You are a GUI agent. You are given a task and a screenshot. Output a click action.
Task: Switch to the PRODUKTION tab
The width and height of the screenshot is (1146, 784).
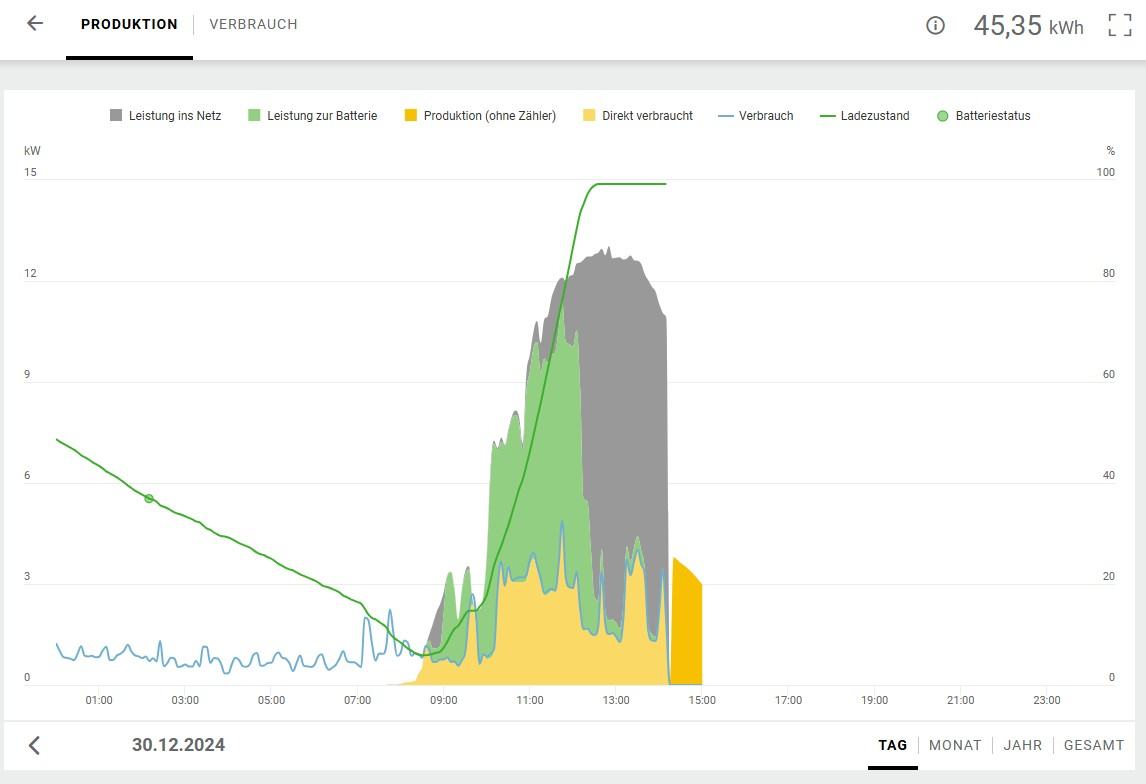click(129, 24)
